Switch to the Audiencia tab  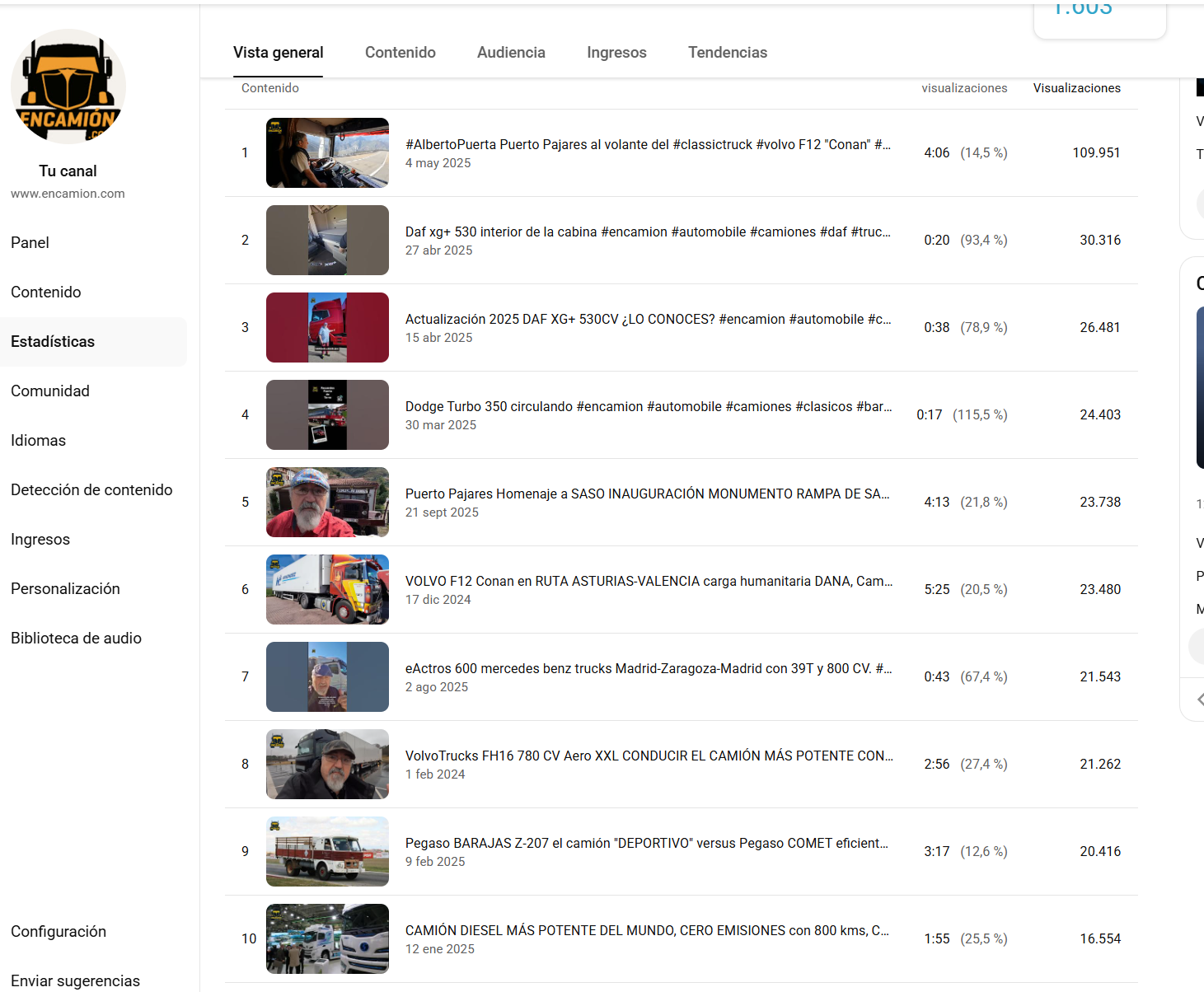point(511,52)
